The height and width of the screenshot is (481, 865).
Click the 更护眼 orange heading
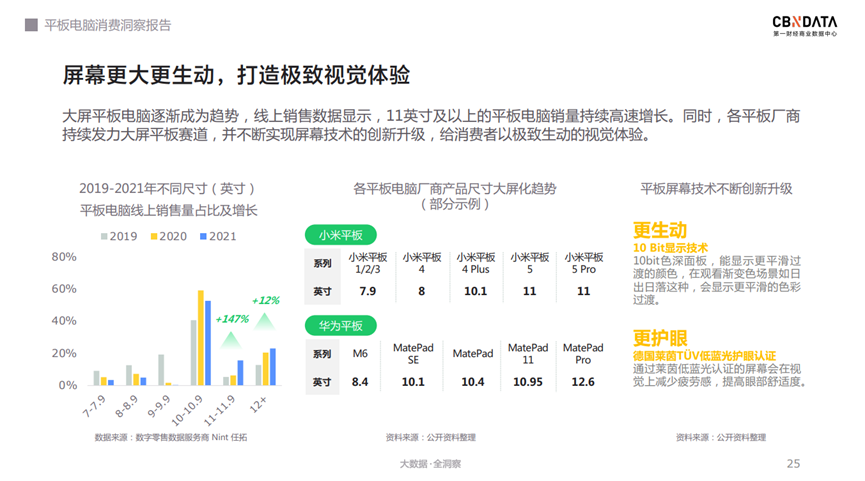tap(660, 338)
